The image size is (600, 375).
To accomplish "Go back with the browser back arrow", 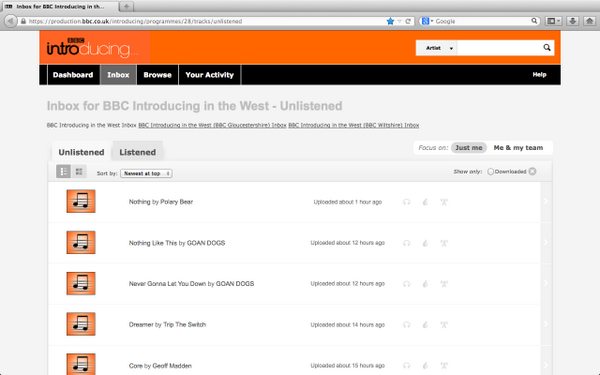I will (x=11, y=21).
